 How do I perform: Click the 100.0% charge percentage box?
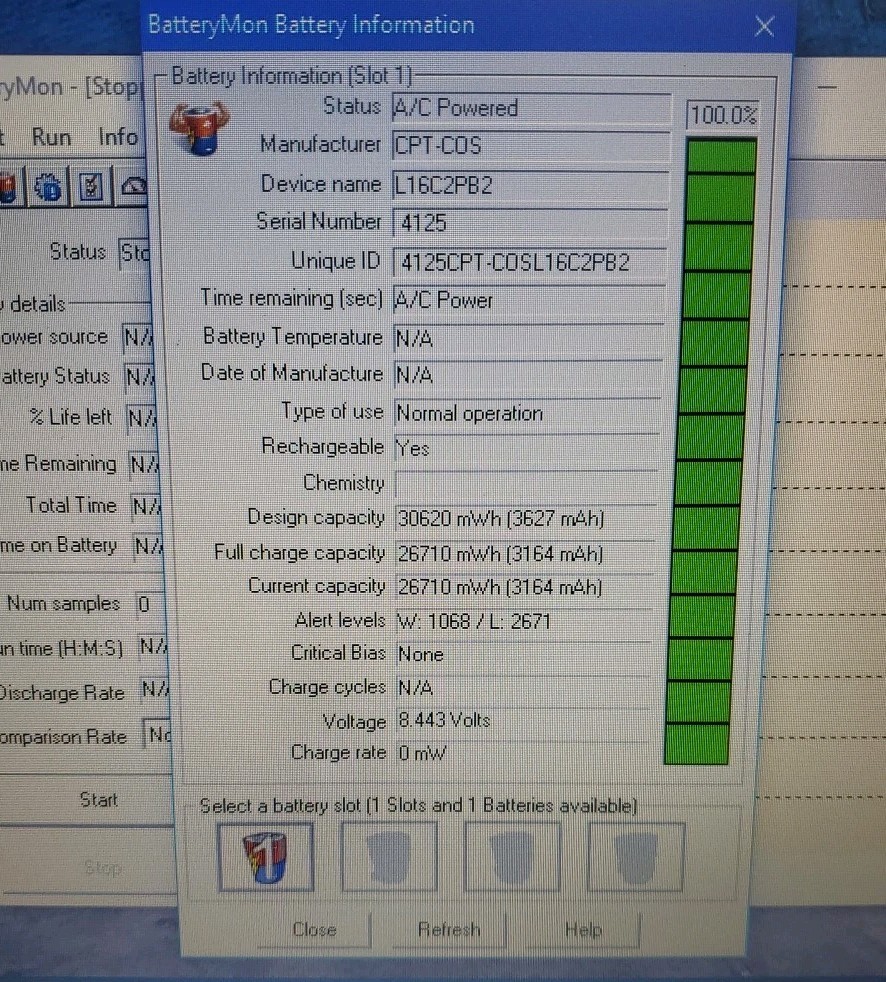pyautogui.click(x=723, y=115)
